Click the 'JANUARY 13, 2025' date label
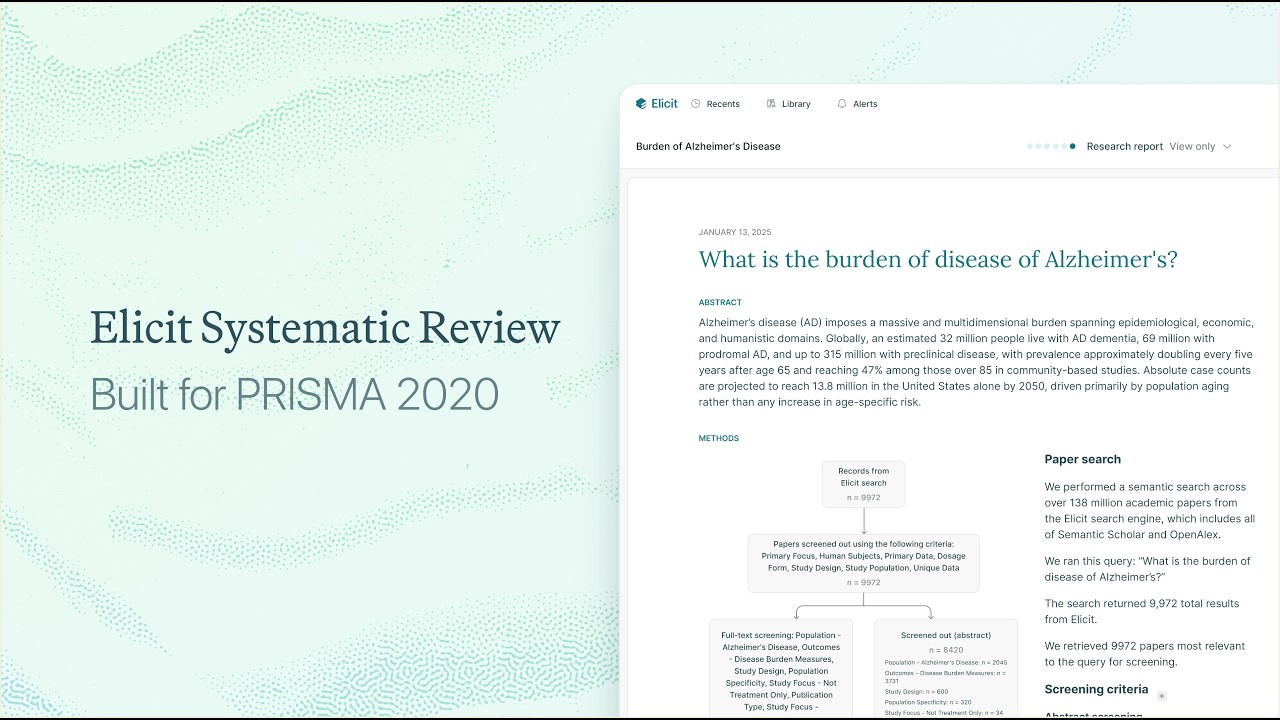Image resolution: width=1280 pixels, height=720 pixels. [735, 232]
